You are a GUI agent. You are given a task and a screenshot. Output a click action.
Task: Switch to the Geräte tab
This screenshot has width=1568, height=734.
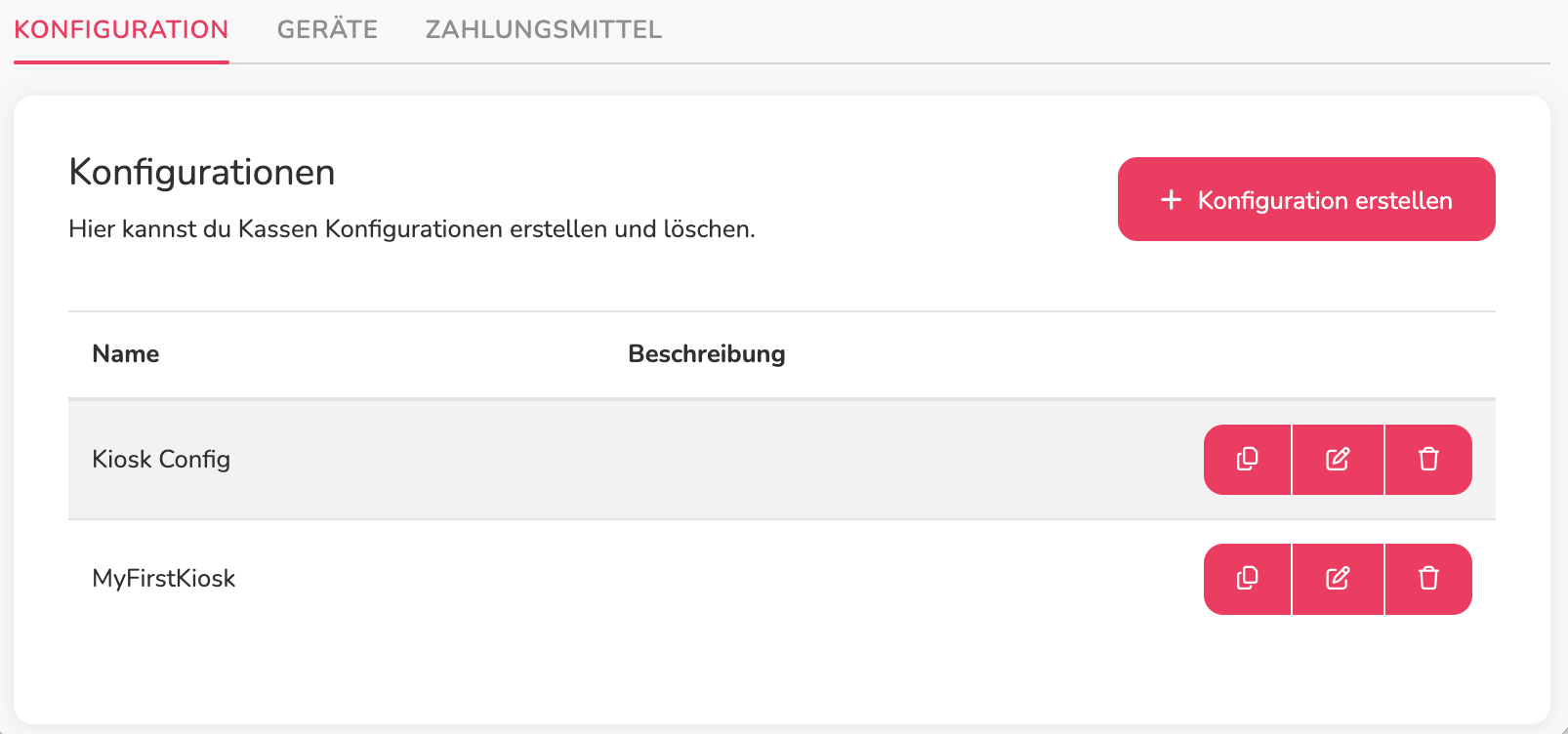click(x=327, y=29)
